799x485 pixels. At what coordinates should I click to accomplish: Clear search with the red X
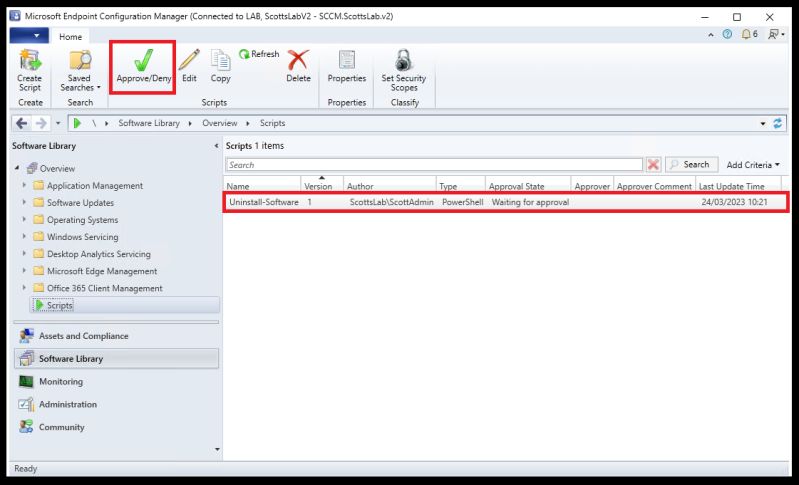pyautogui.click(x=653, y=165)
